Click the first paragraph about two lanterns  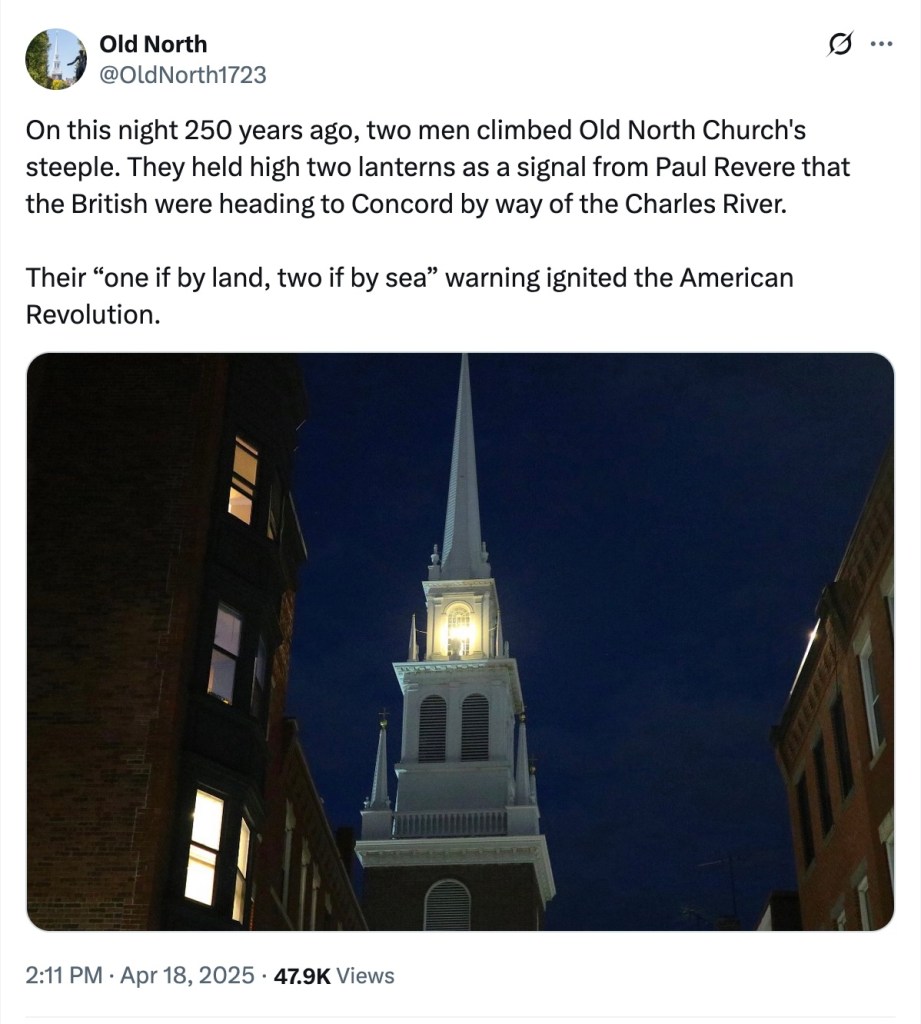(x=437, y=167)
